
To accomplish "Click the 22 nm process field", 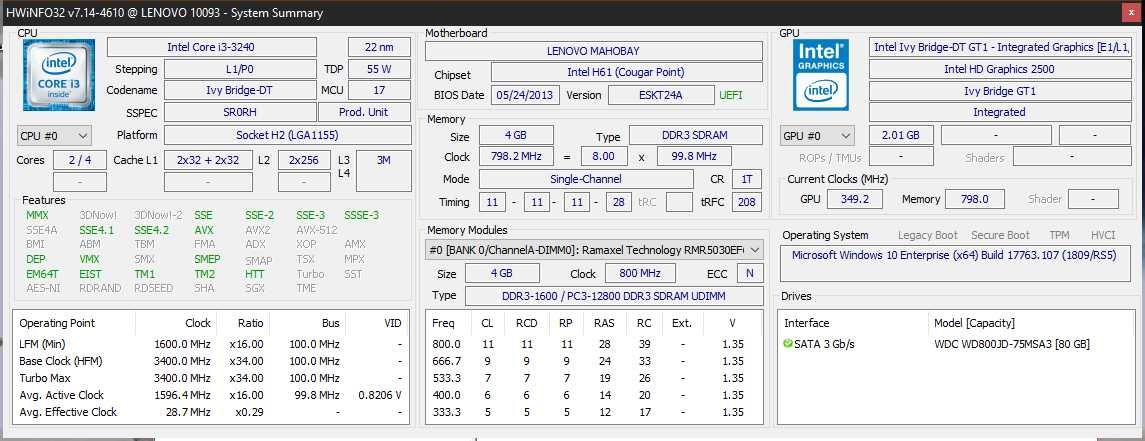I will tap(380, 47).
